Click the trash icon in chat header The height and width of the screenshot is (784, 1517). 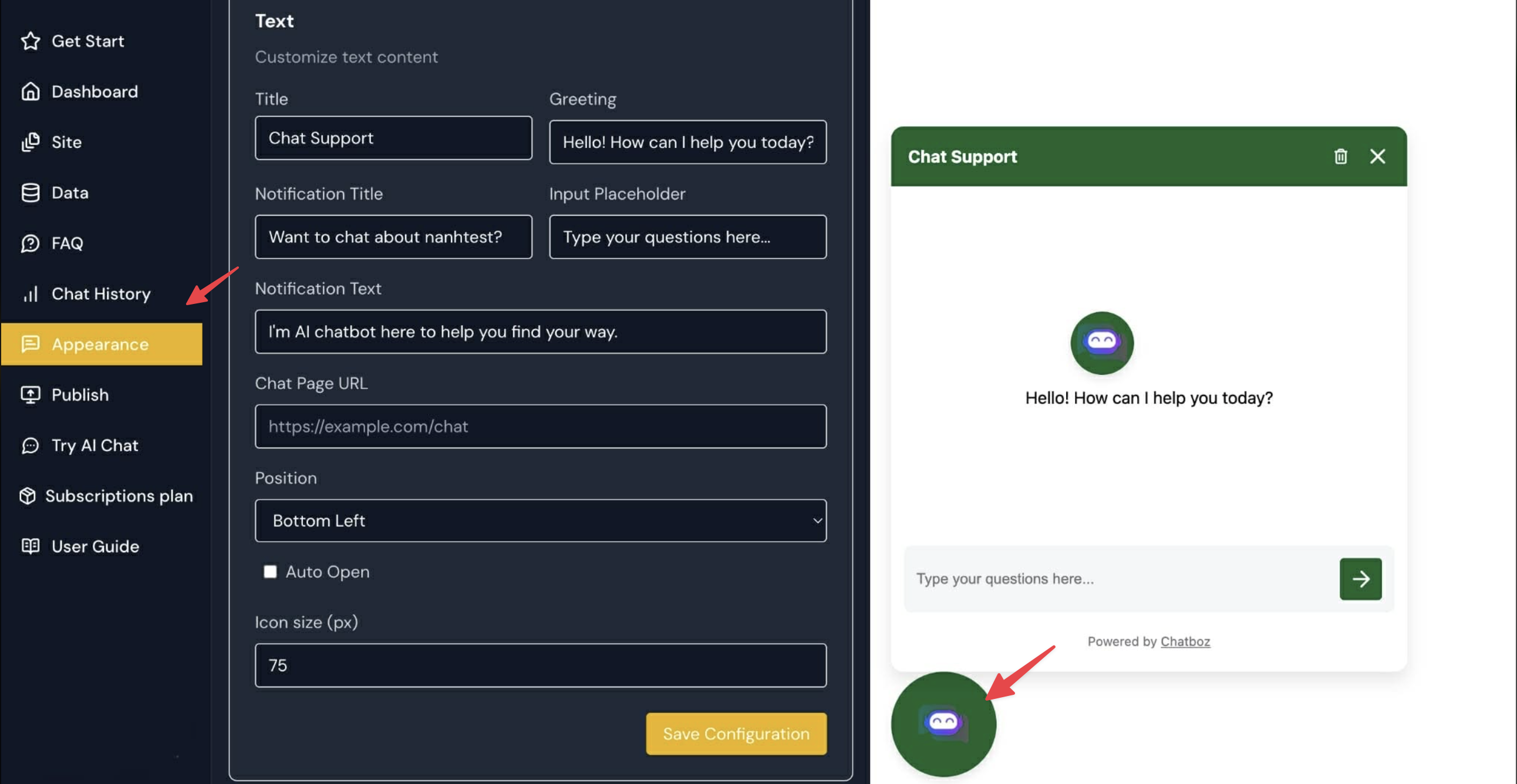pyautogui.click(x=1340, y=157)
